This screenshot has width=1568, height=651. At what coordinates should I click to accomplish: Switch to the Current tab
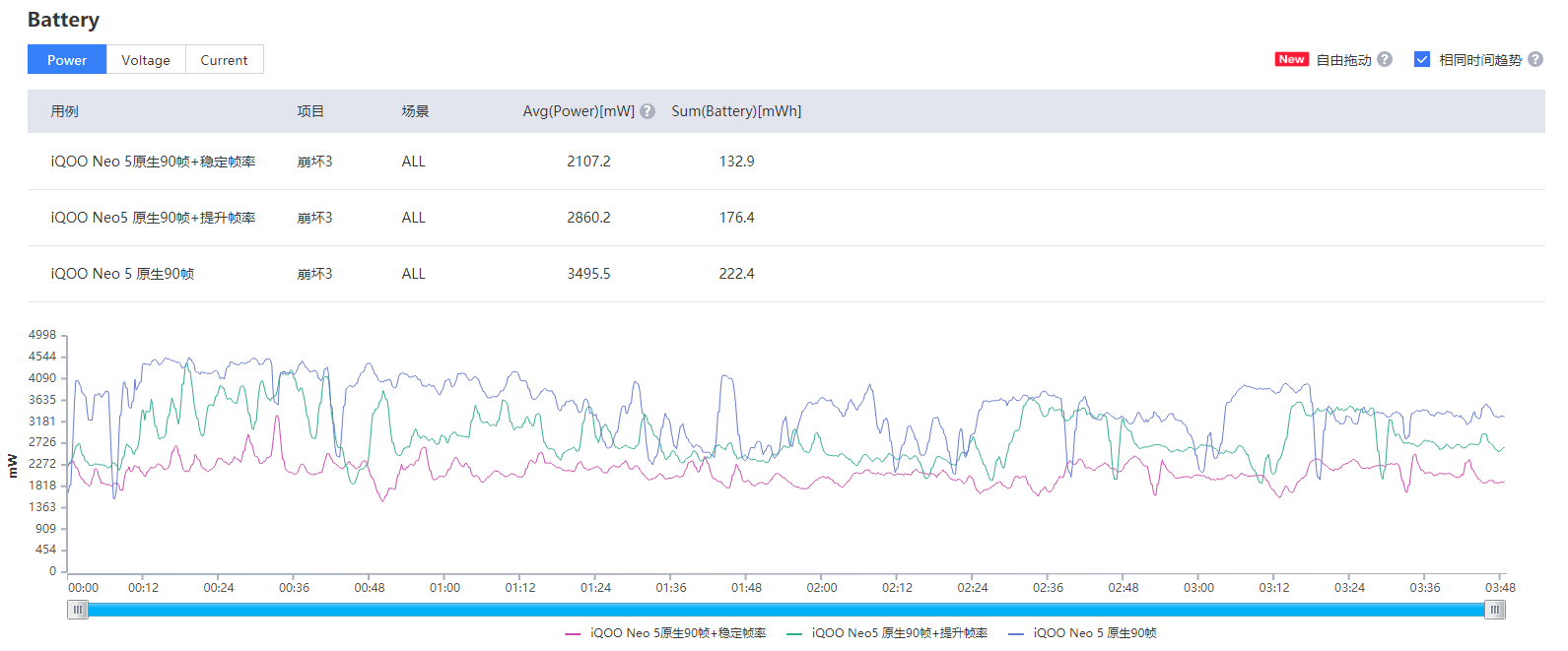pyautogui.click(x=225, y=60)
